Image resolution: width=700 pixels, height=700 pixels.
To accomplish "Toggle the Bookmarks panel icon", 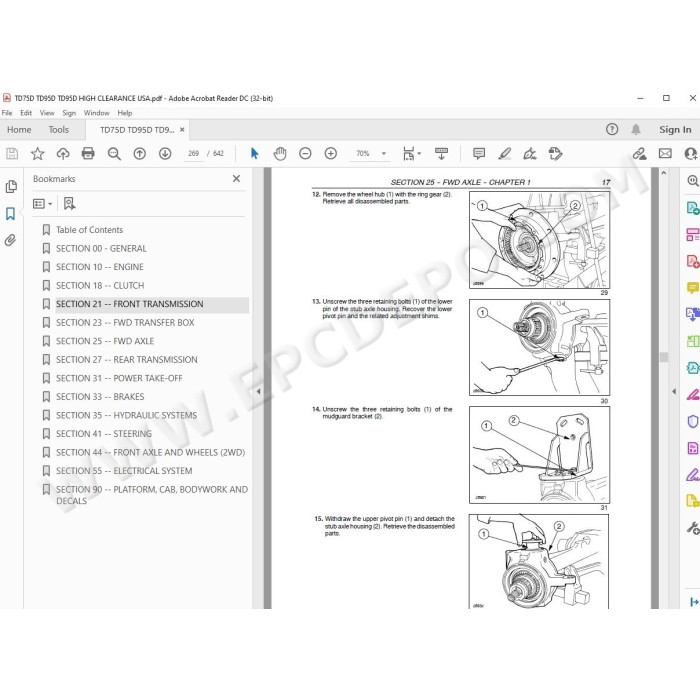I will click(x=11, y=214).
